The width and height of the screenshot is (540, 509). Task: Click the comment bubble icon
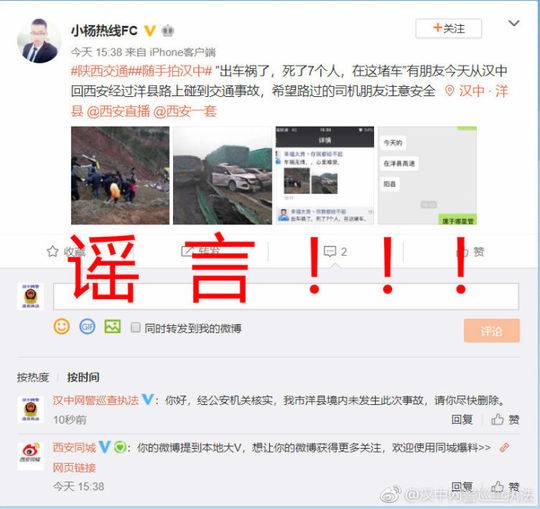pyautogui.click(x=330, y=251)
